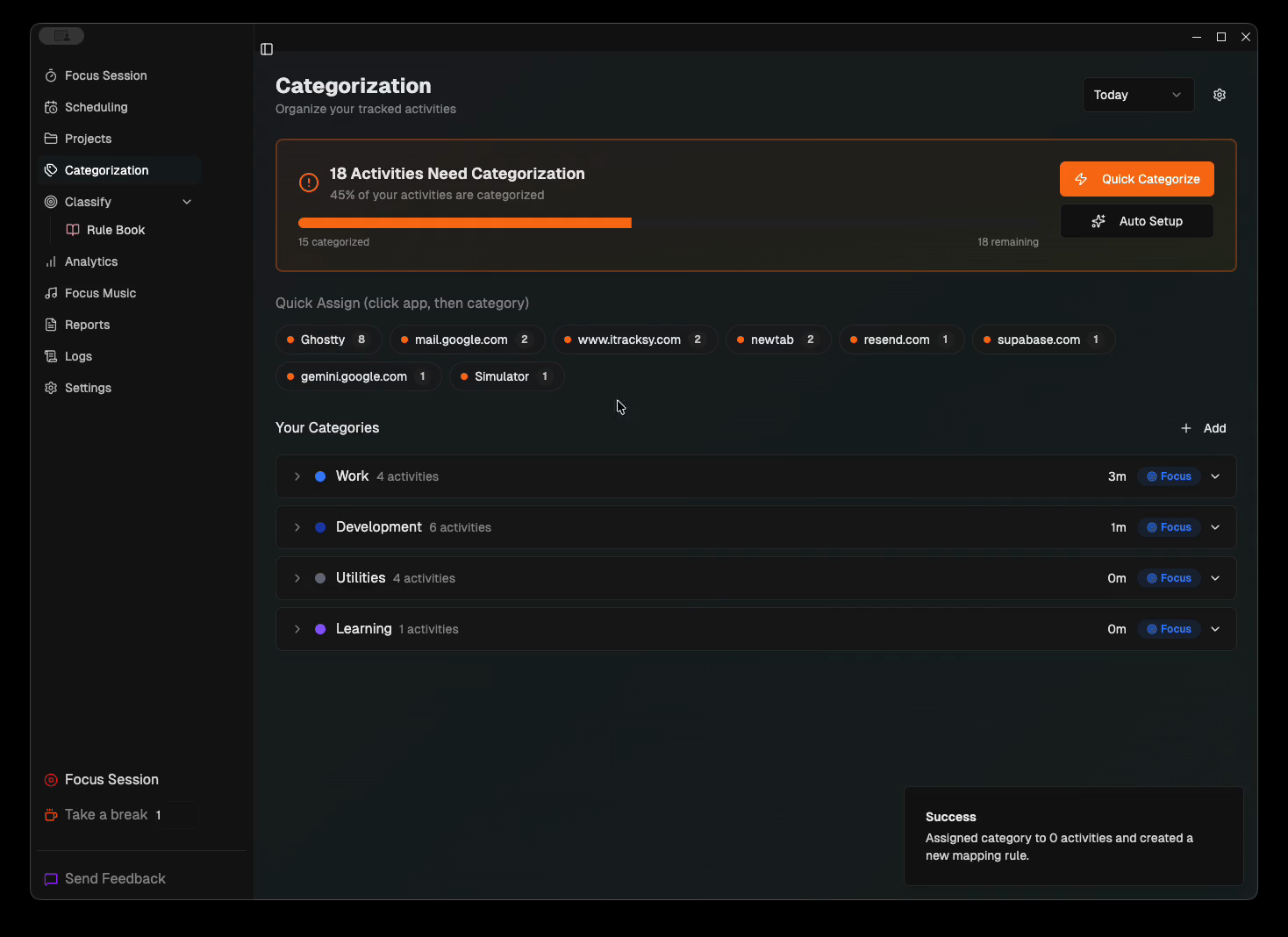Image resolution: width=1288 pixels, height=937 pixels.
Task: Click the Focus Music note icon
Action: [51, 293]
